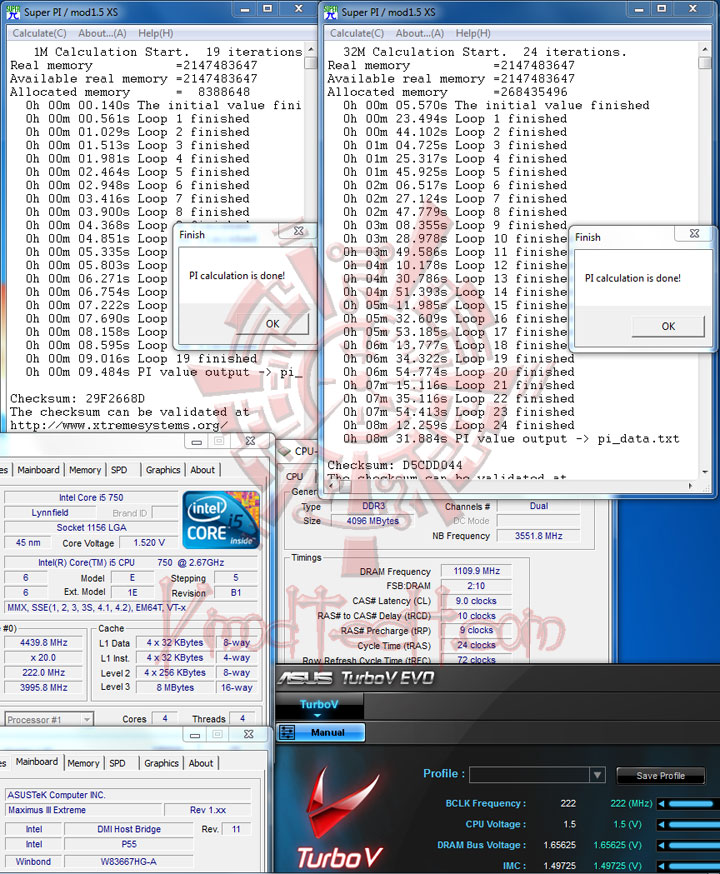Open About...(A) menu in left Super PI
This screenshot has width=720, height=874.
coord(102,33)
